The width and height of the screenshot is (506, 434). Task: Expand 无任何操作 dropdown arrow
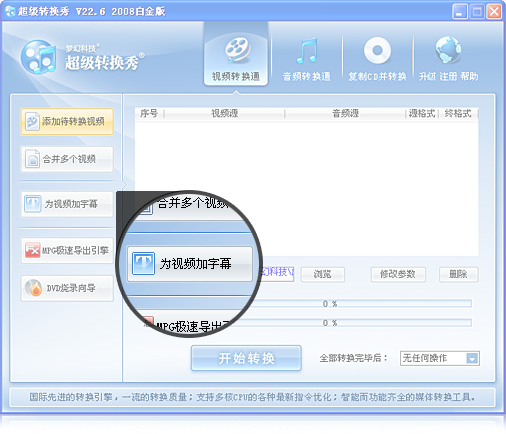472,359
